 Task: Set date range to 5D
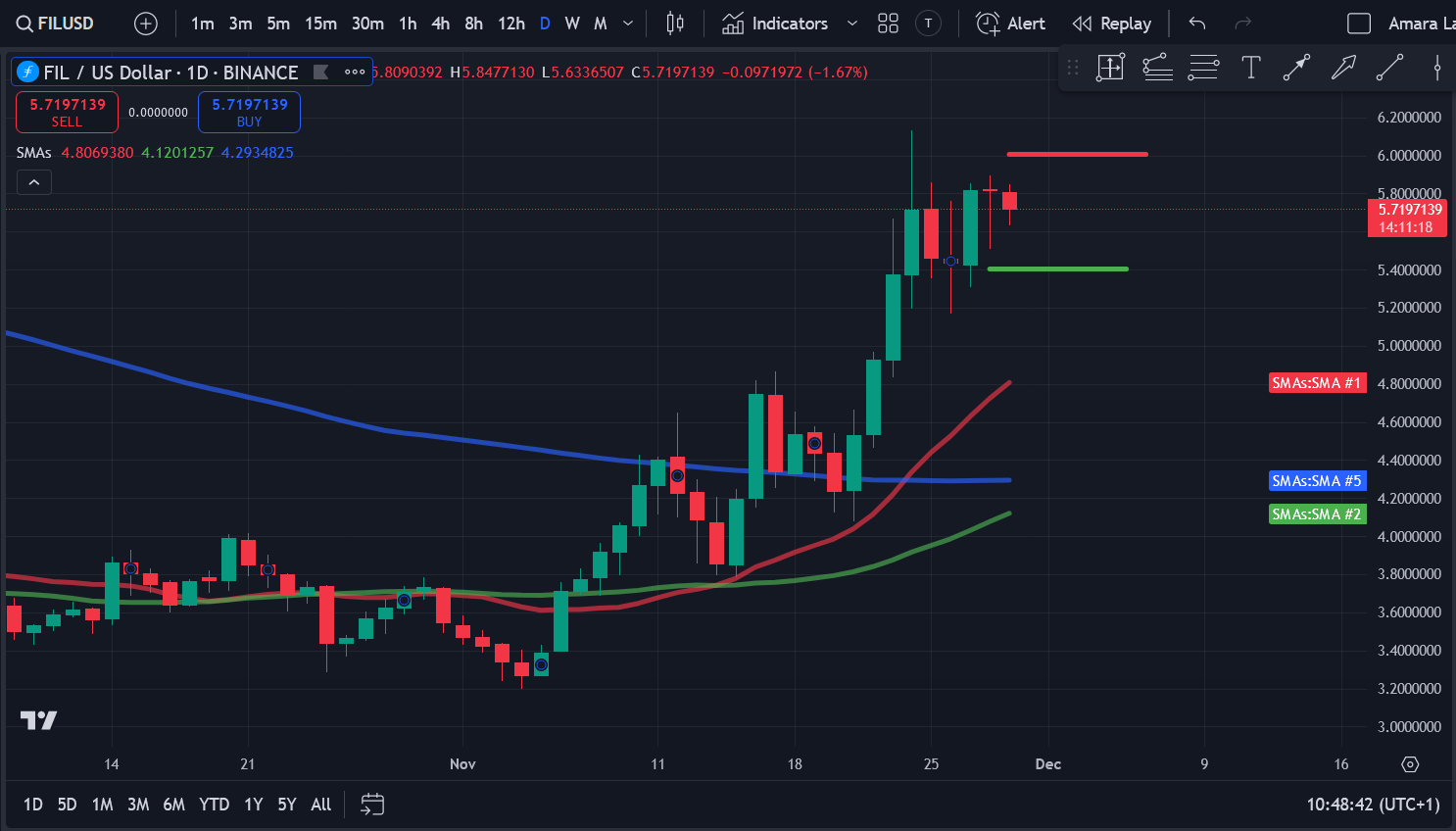(x=67, y=805)
